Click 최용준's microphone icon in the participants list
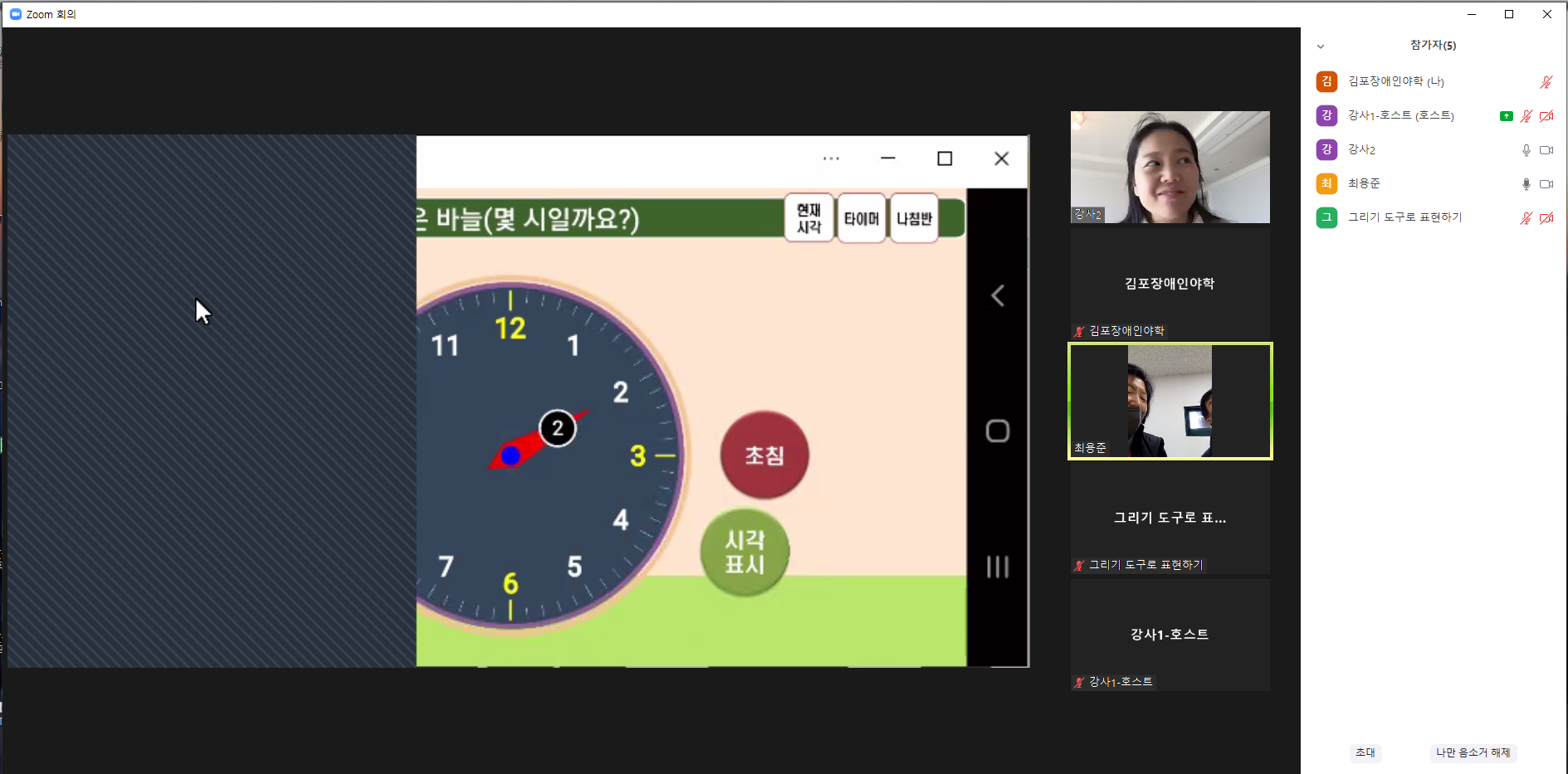This screenshot has height=774, width=1568. (x=1526, y=184)
